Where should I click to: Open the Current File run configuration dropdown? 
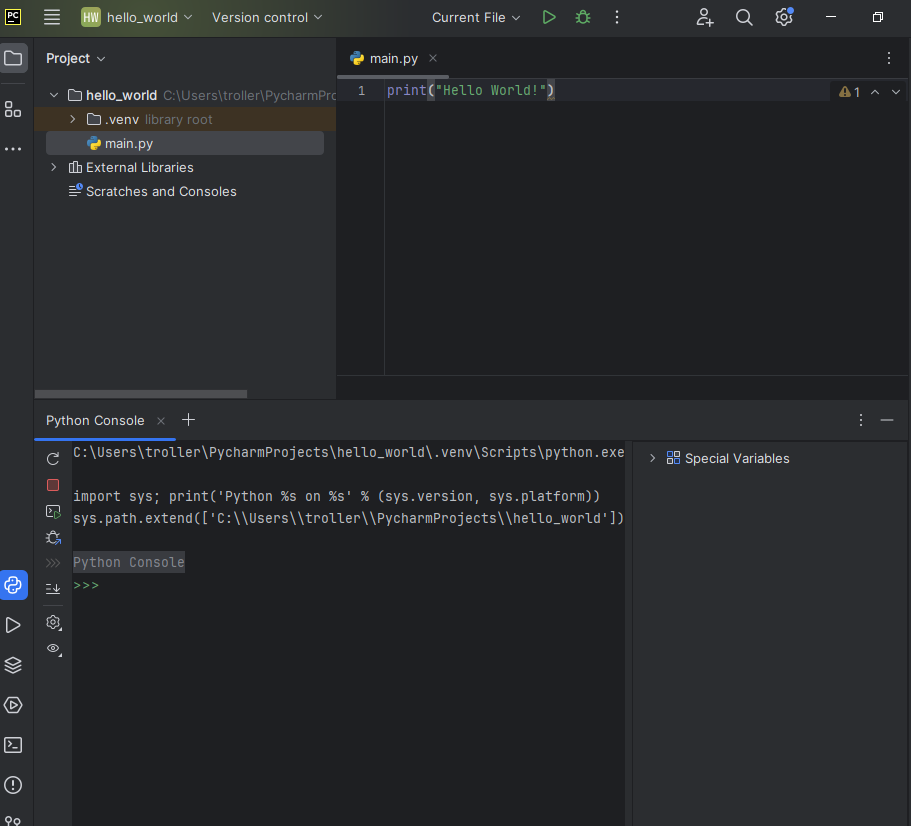(476, 17)
